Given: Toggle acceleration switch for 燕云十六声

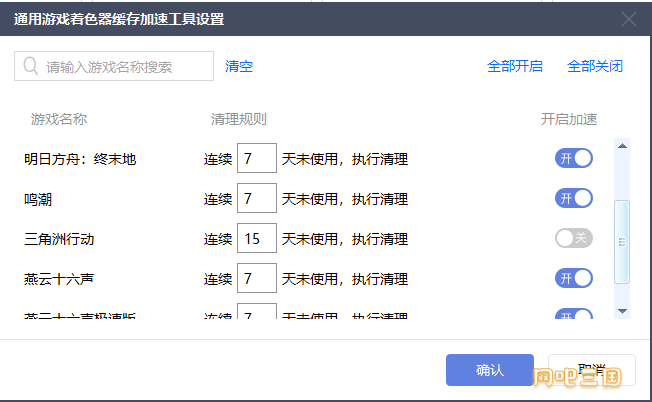Looking at the screenshot, I should coord(574,278).
